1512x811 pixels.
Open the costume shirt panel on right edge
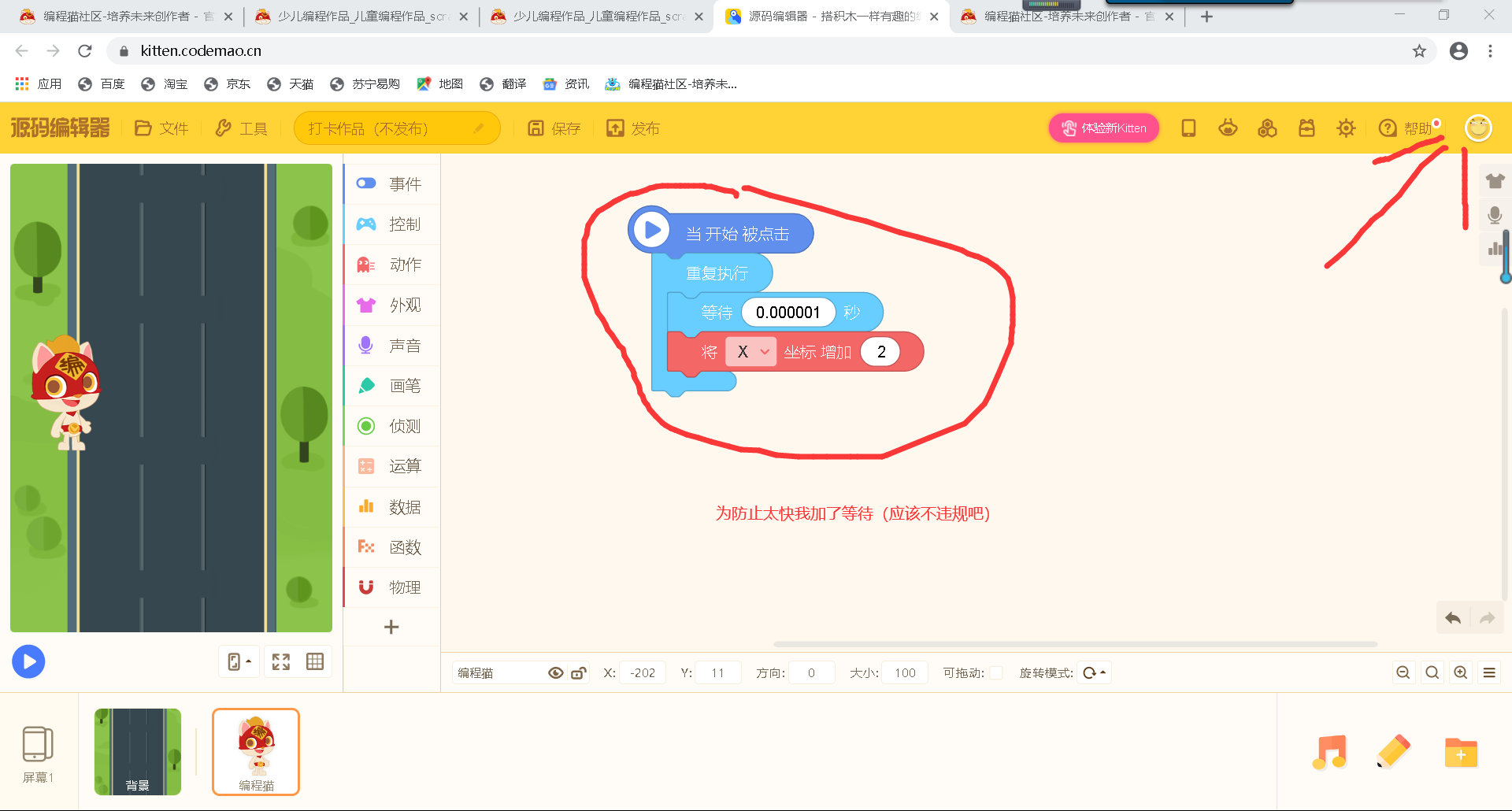(x=1495, y=181)
